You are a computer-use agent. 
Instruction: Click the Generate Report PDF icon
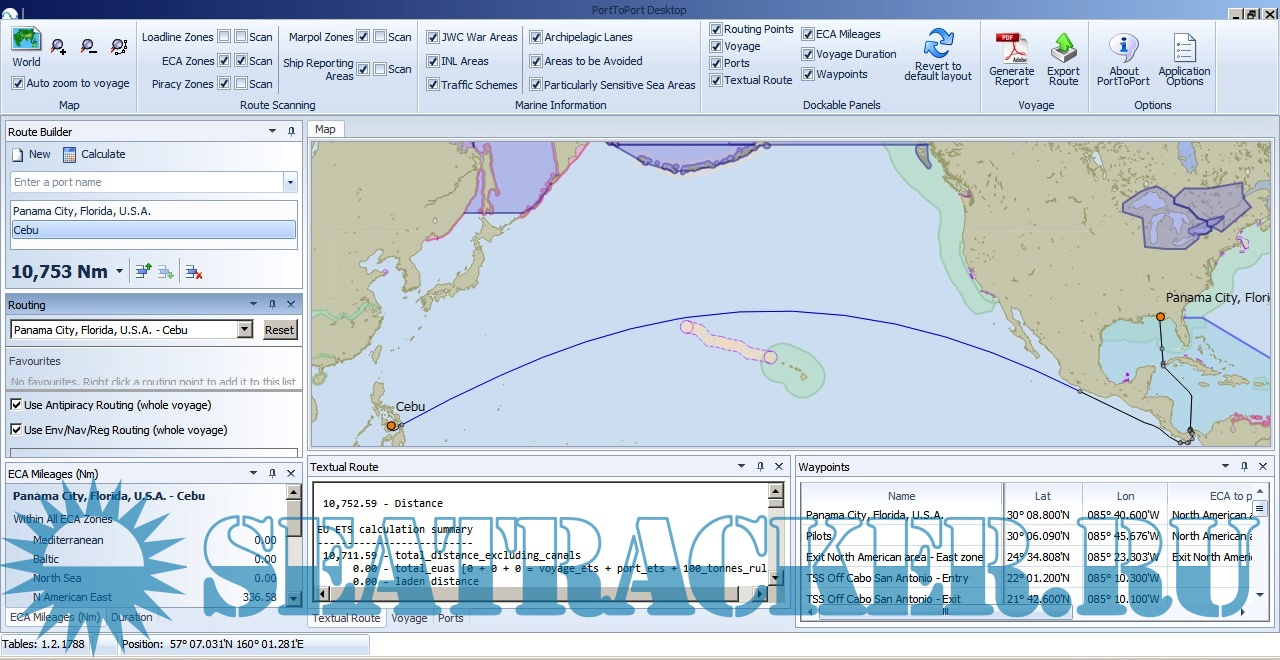click(x=1011, y=48)
